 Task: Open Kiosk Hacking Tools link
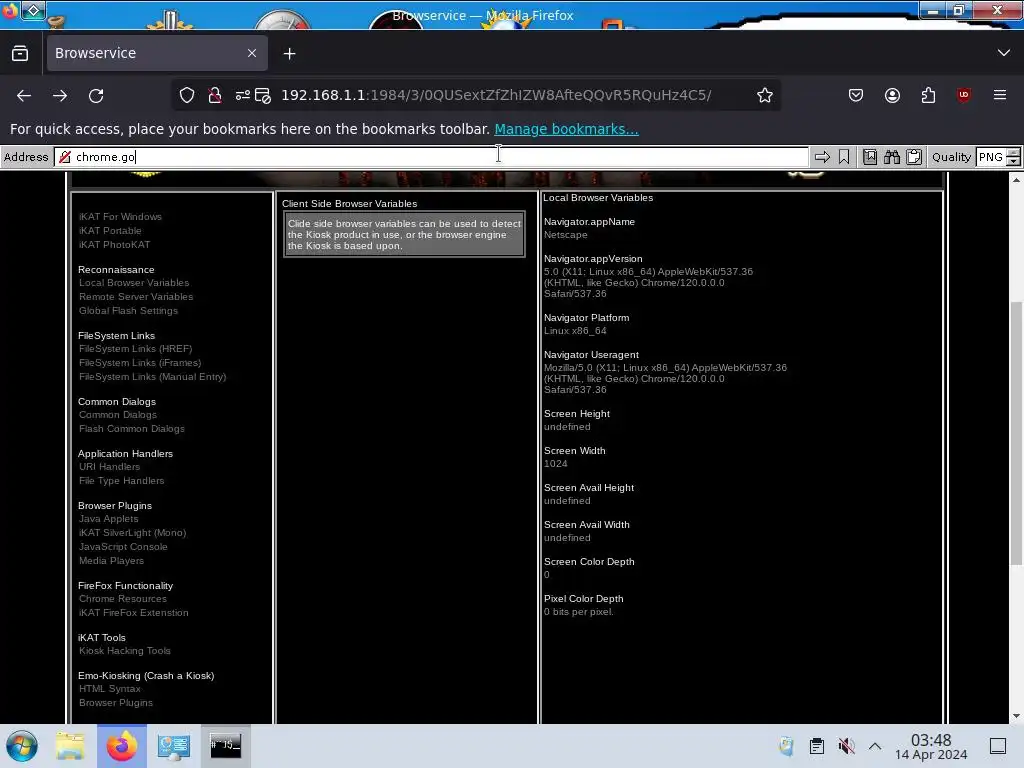click(125, 651)
